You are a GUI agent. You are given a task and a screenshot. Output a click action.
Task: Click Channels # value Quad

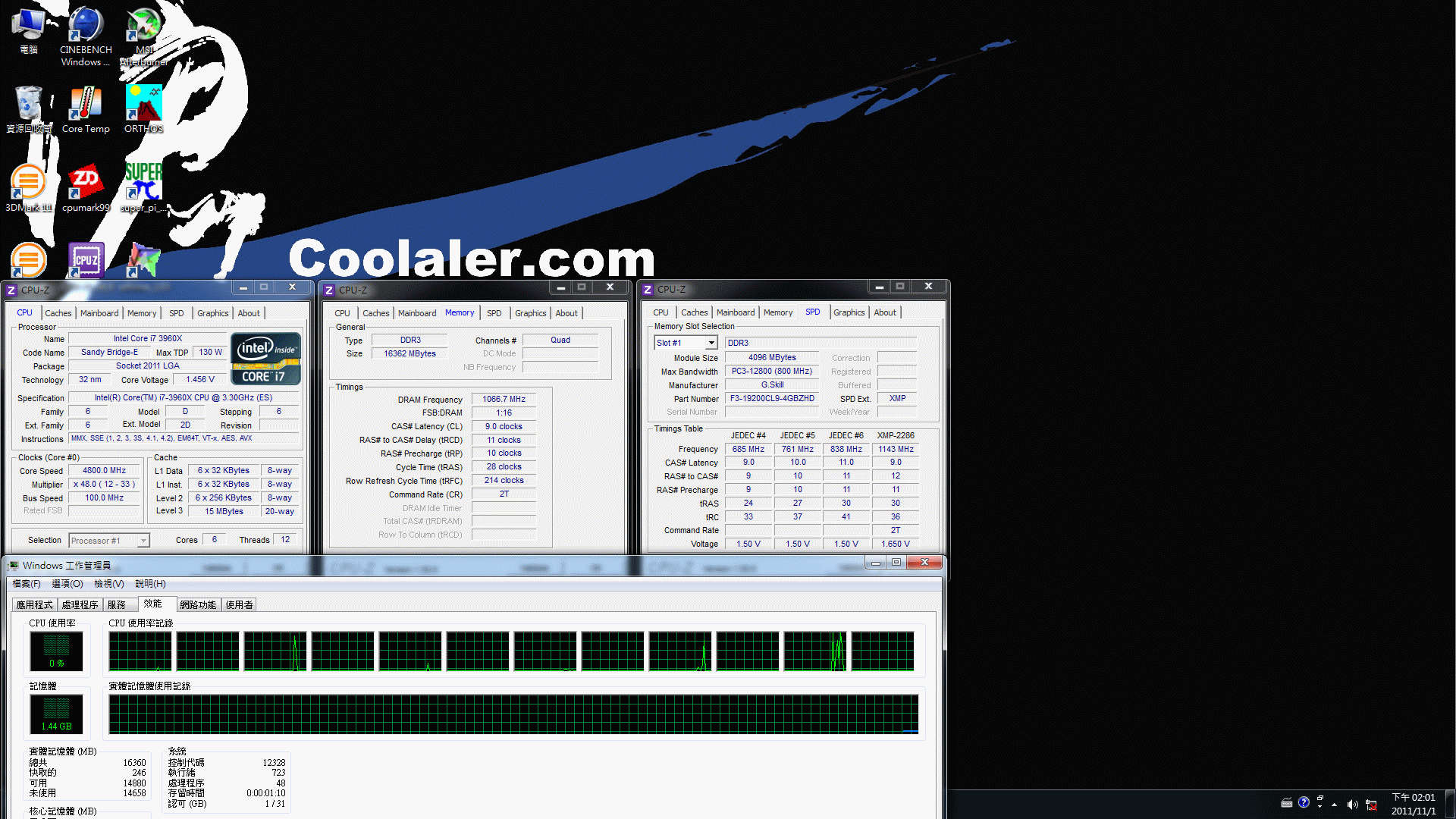[x=560, y=340]
